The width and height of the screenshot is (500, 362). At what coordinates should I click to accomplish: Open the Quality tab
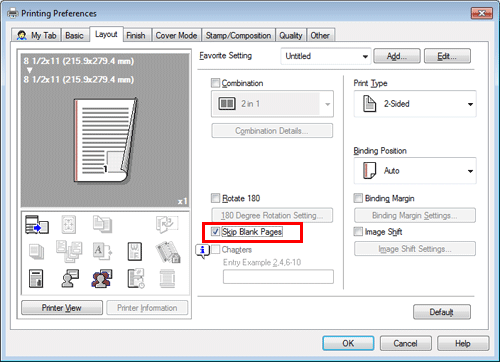(291, 35)
